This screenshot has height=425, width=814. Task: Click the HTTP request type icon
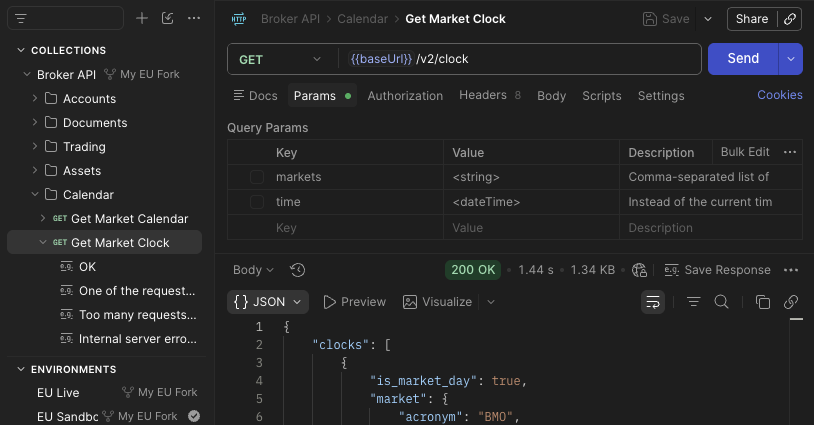[x=239, y=19]
